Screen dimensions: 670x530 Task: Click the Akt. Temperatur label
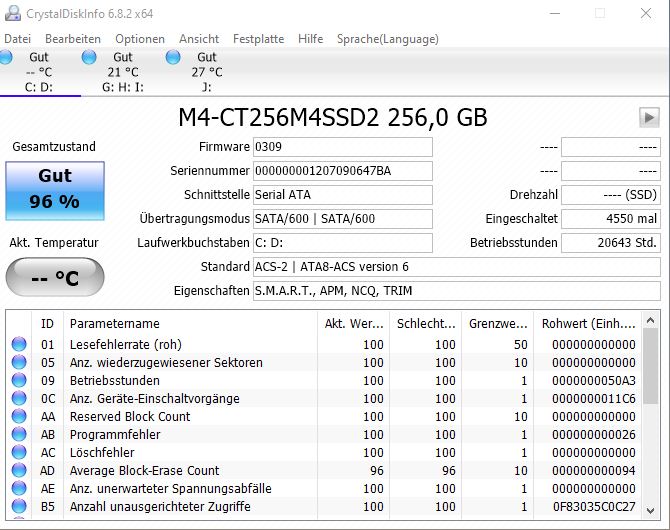[54, 243]
